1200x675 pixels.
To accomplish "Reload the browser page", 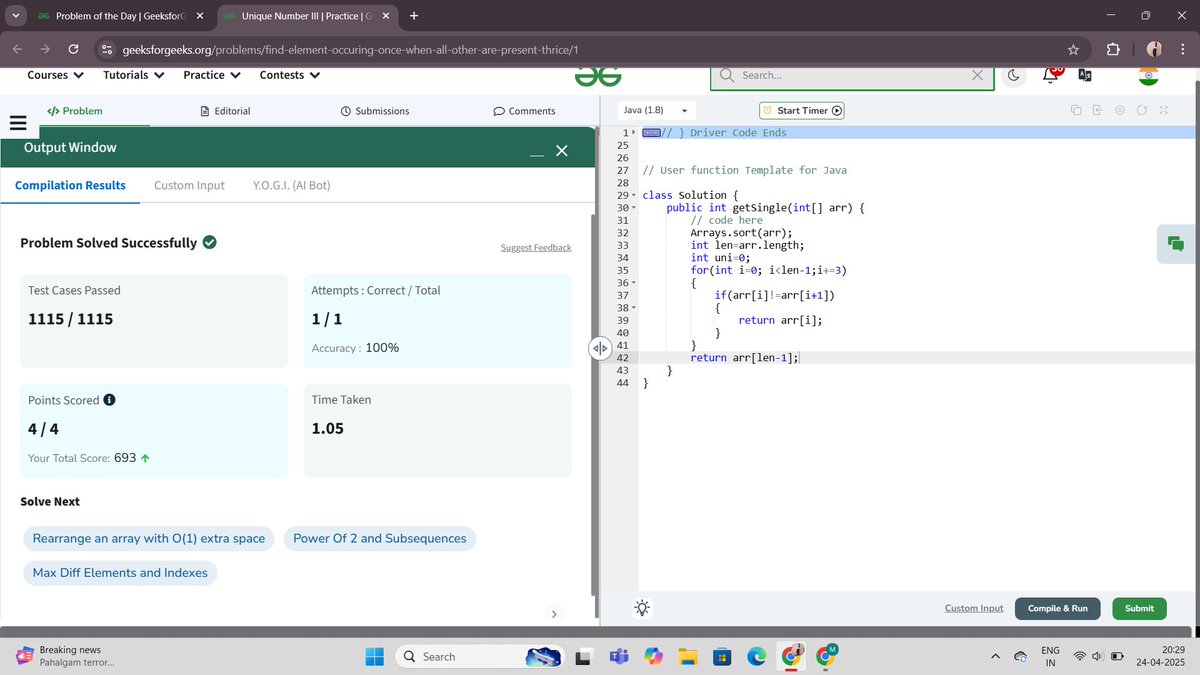I will (x=73, y=49).
